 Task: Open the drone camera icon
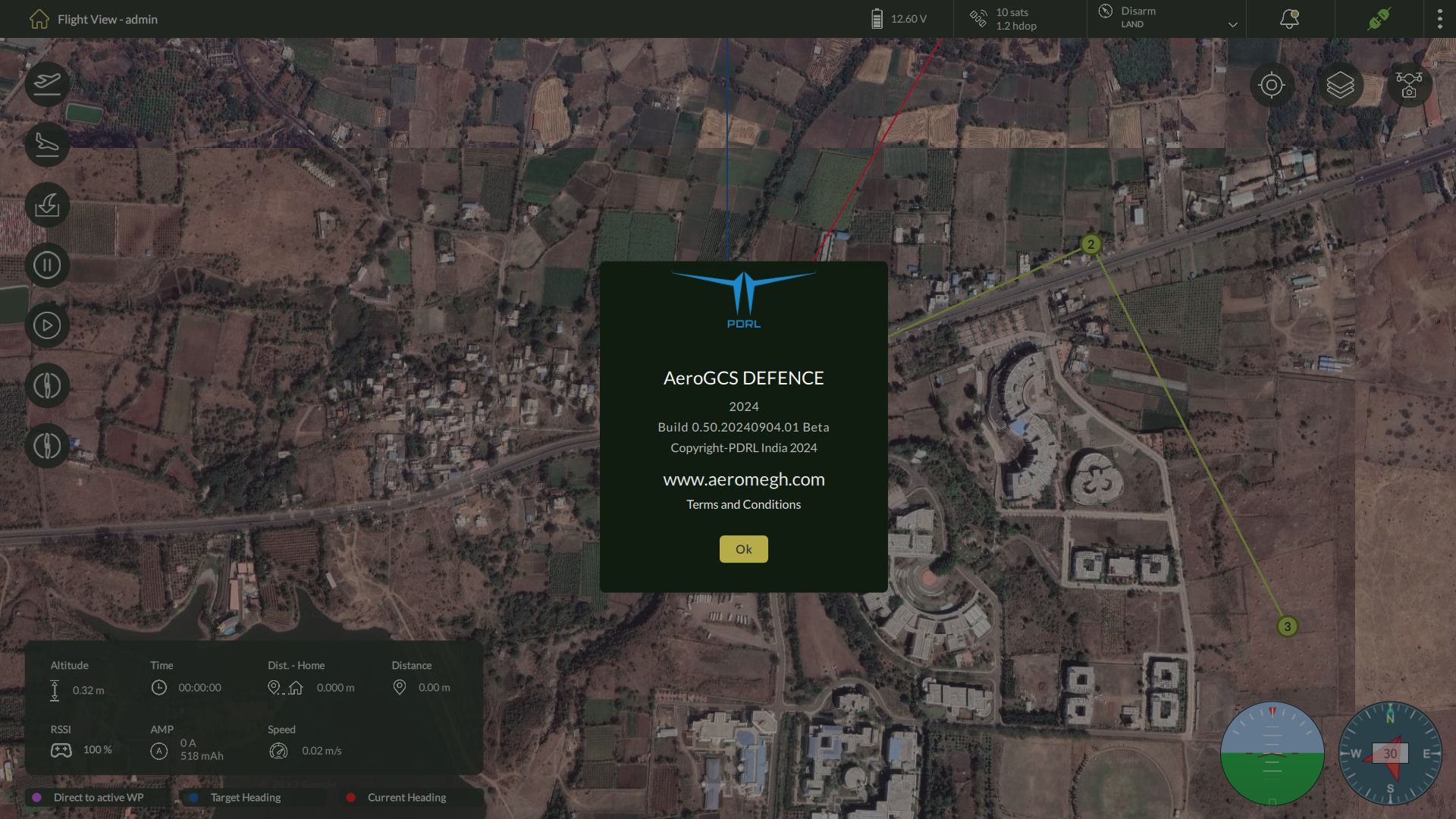pyautogui.click(x=1409, y=85)
